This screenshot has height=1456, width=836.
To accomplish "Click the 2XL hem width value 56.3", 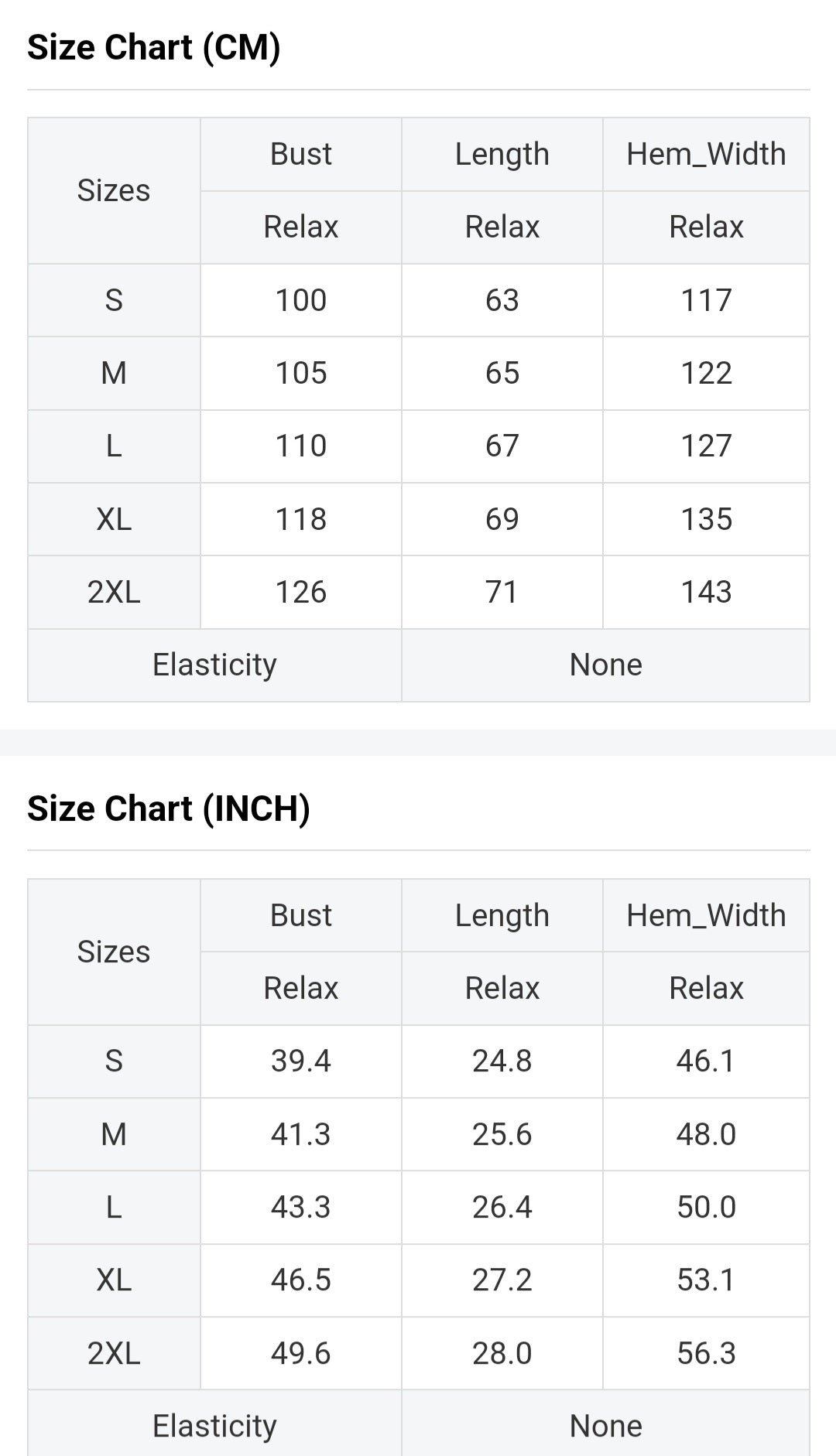I will [706, 1353].
